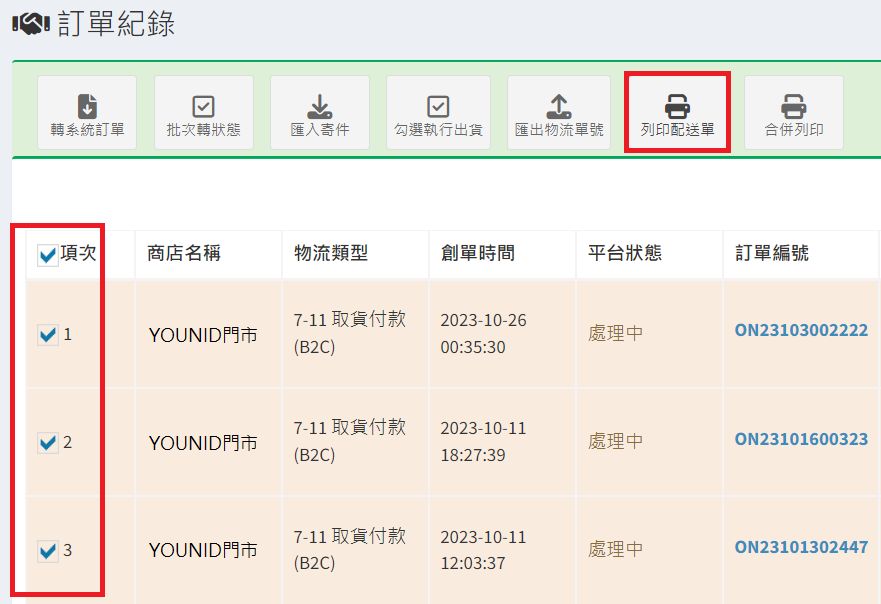
Task: Uncheck the checkbox for row 2
Action: coord(47,442)
